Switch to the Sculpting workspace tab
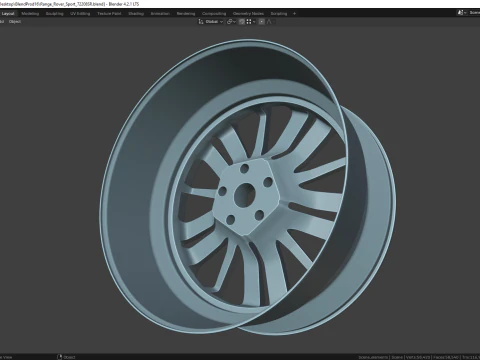Screen dimensions: 480x360 (55, 14)
